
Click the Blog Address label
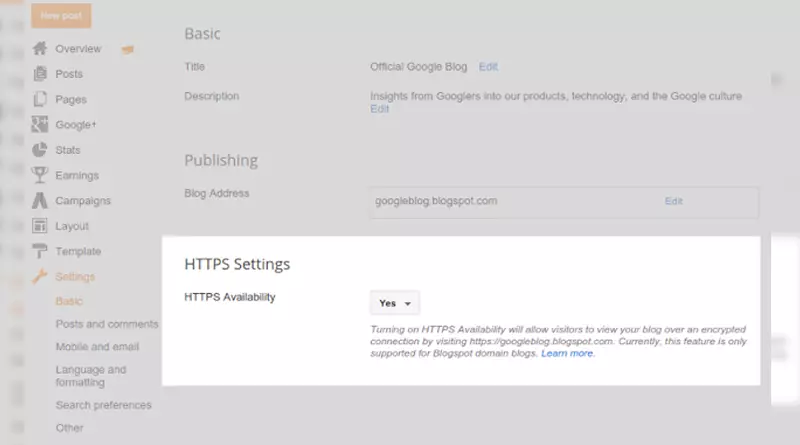click(x=217, y=193)
